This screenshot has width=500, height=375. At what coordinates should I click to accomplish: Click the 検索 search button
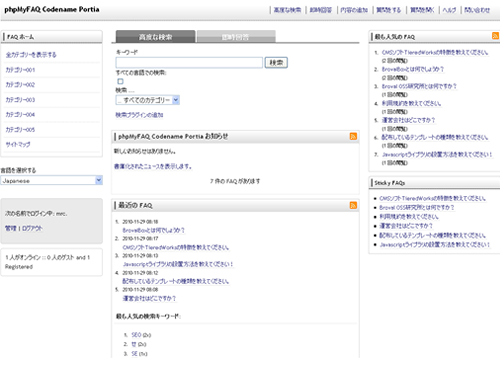coord(276,62)
